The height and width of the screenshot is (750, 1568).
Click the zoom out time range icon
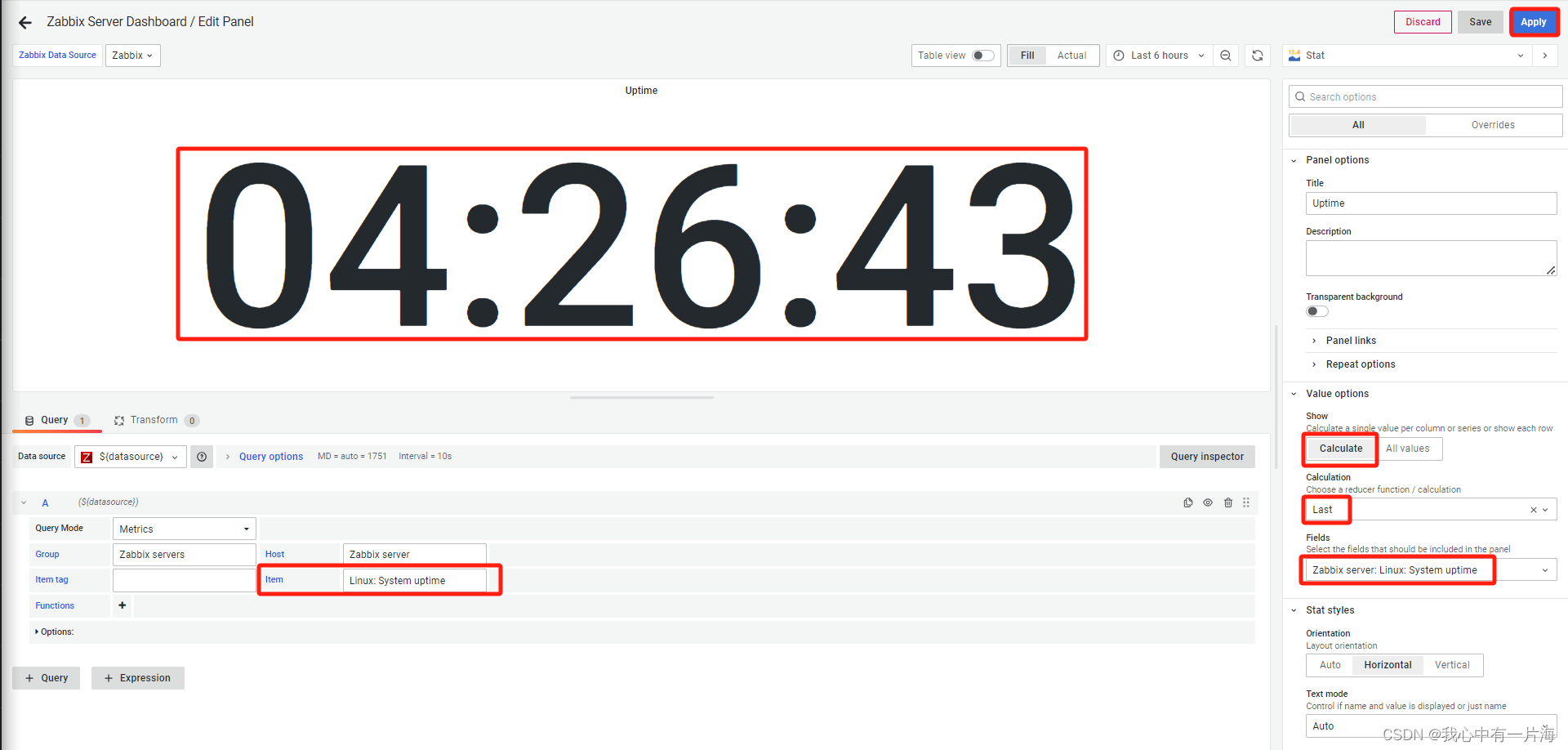(1226, 56)
